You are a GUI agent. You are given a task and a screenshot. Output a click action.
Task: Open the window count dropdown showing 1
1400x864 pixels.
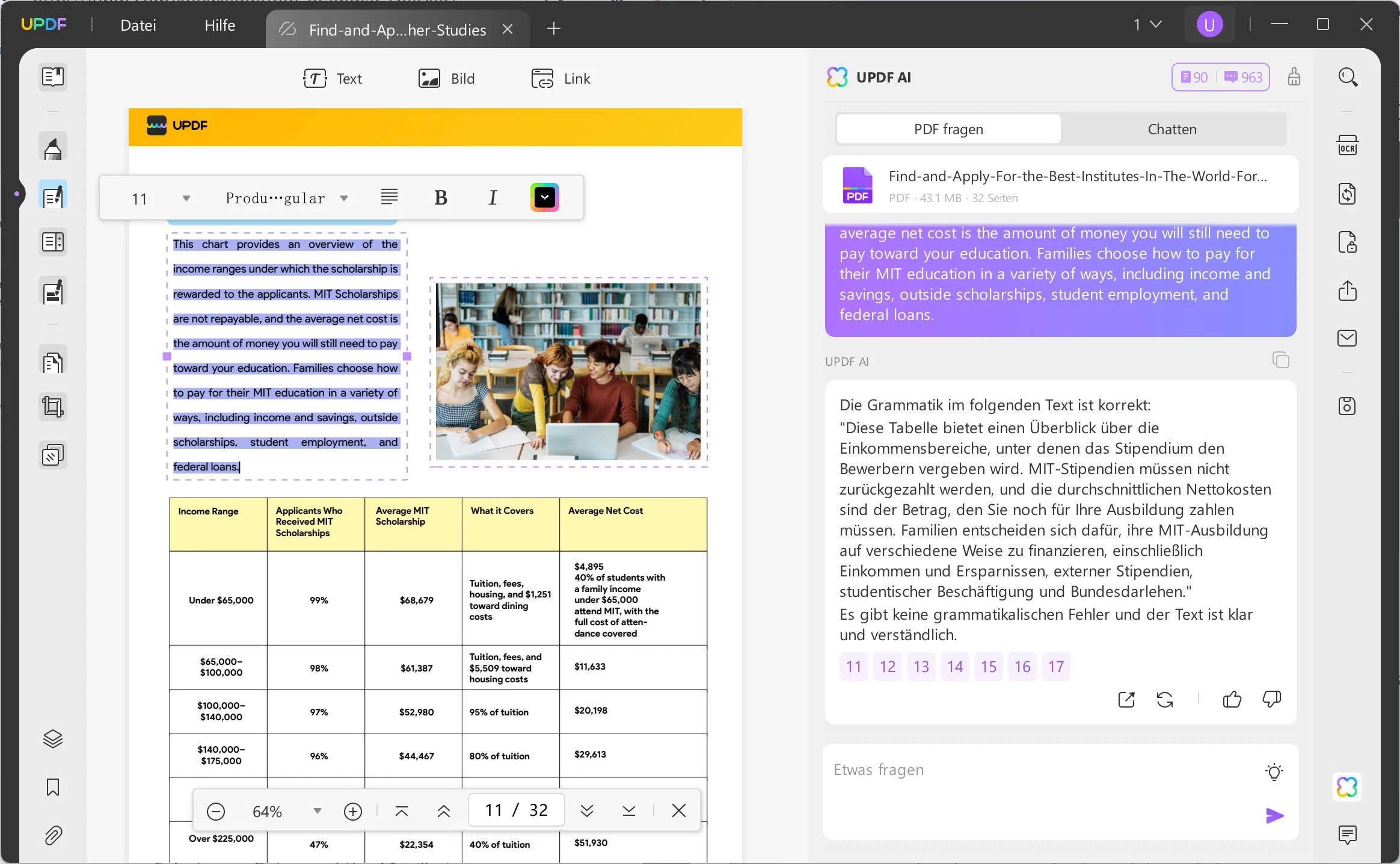pos(1147,24)
